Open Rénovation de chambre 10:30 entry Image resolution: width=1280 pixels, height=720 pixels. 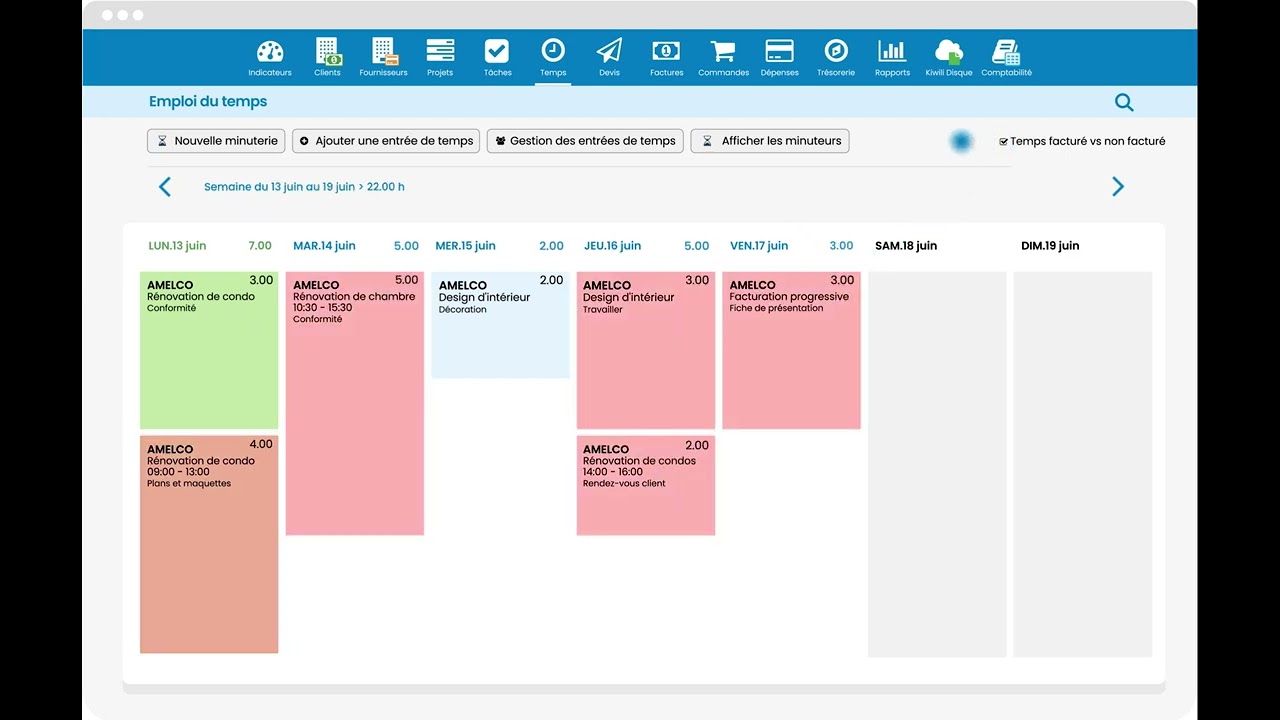coord(355,403)
